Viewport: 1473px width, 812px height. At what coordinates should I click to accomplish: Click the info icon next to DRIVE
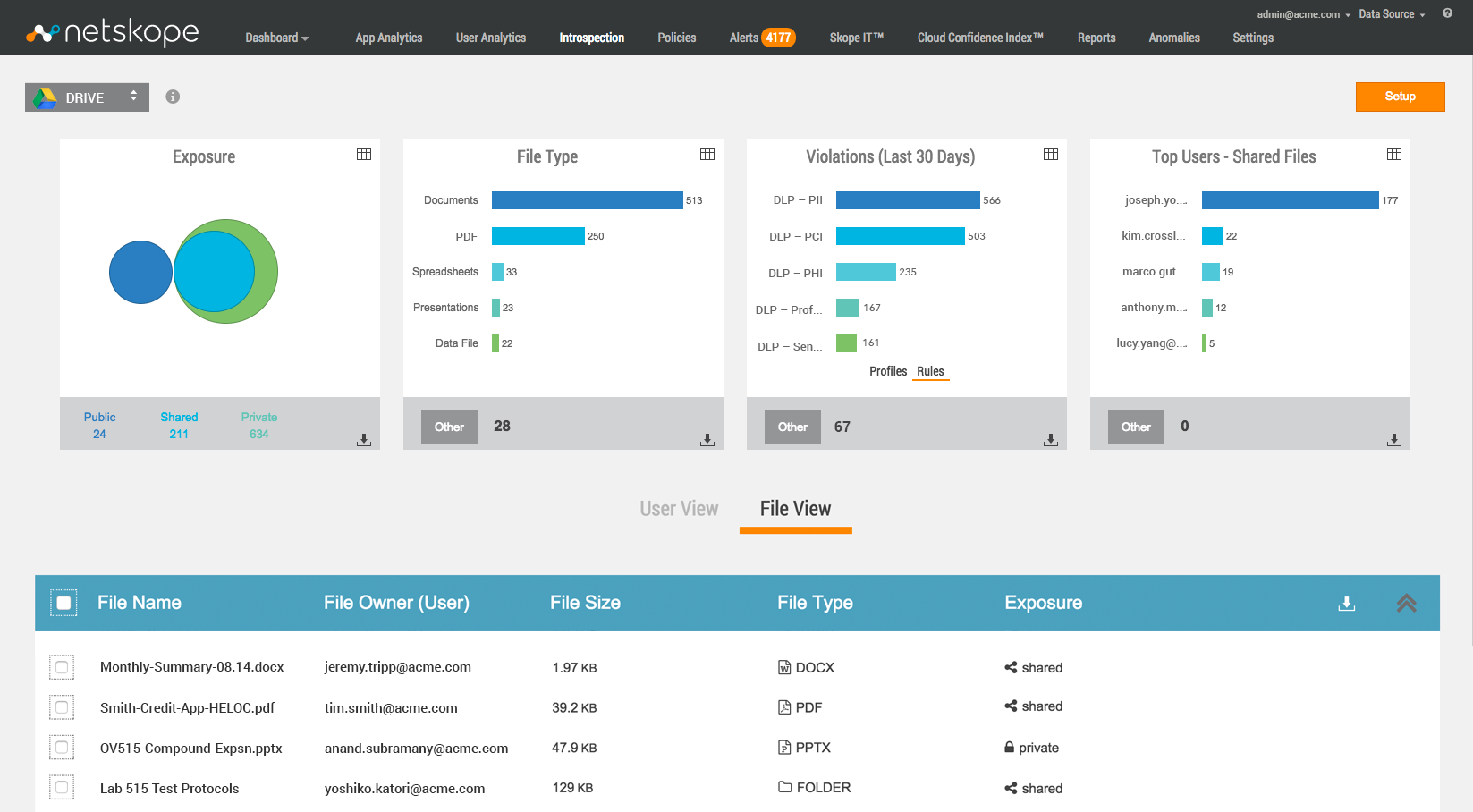click(x=173, y=97)
